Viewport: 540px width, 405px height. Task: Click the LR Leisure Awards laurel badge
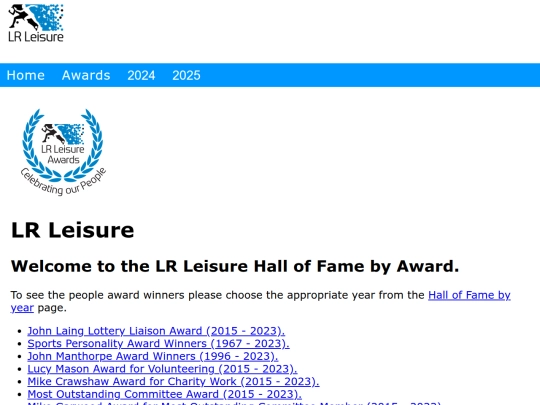click(63, 152)
